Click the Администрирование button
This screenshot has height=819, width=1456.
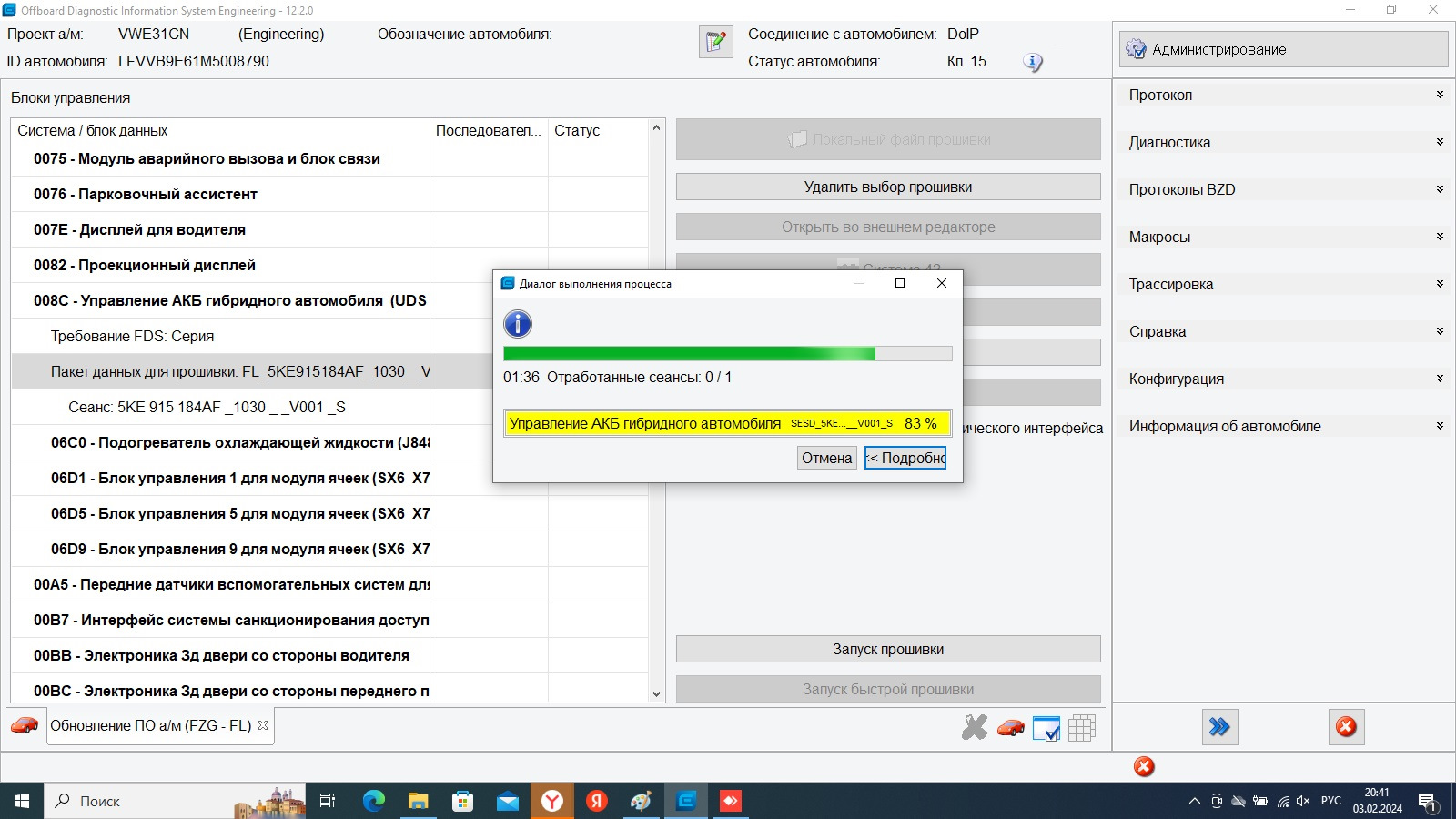pyautogui.click(x=1283, y=49)
